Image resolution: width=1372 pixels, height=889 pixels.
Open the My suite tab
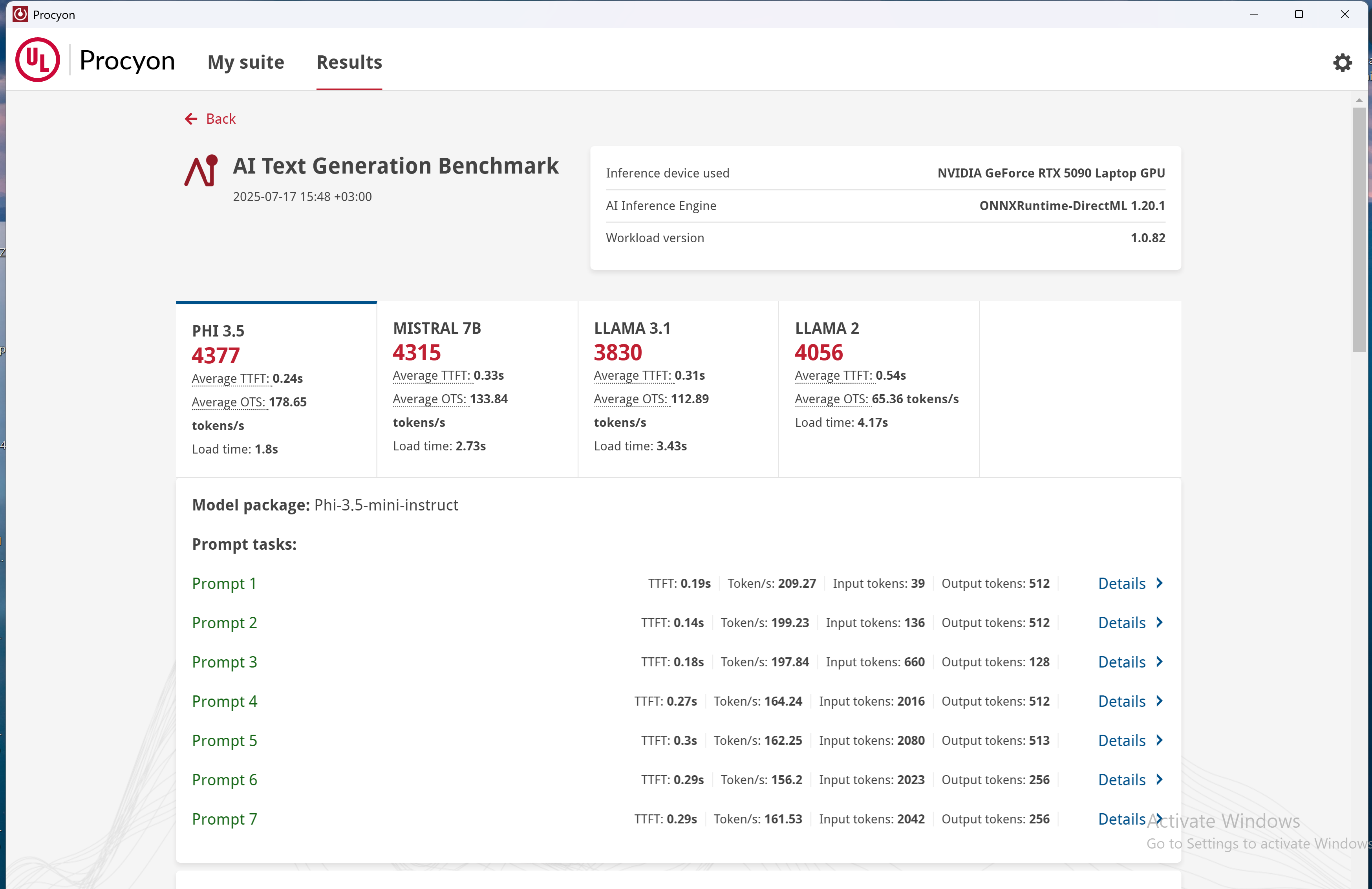pos(245,62)
